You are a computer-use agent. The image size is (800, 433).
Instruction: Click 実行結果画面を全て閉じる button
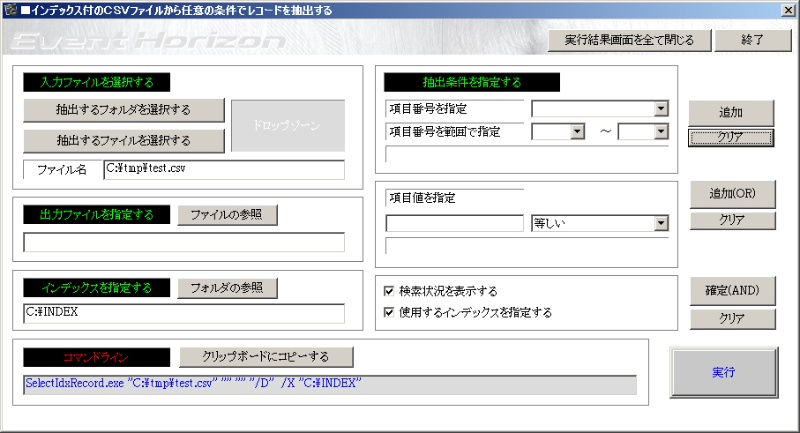(x=629, y=40)
